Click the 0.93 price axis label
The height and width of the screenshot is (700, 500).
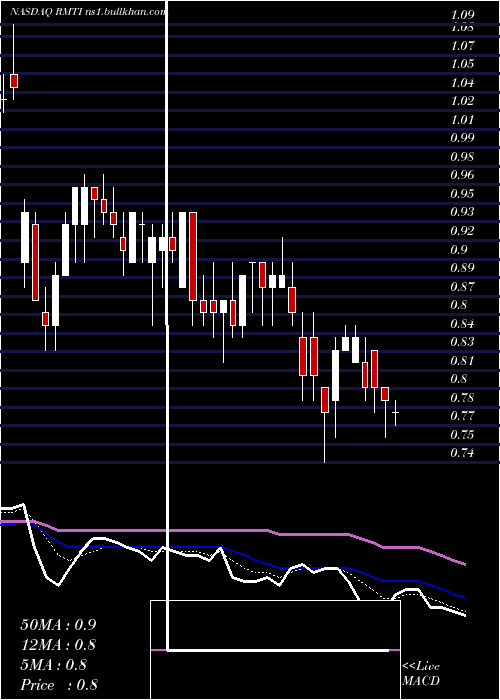click(x=462, y=212)
